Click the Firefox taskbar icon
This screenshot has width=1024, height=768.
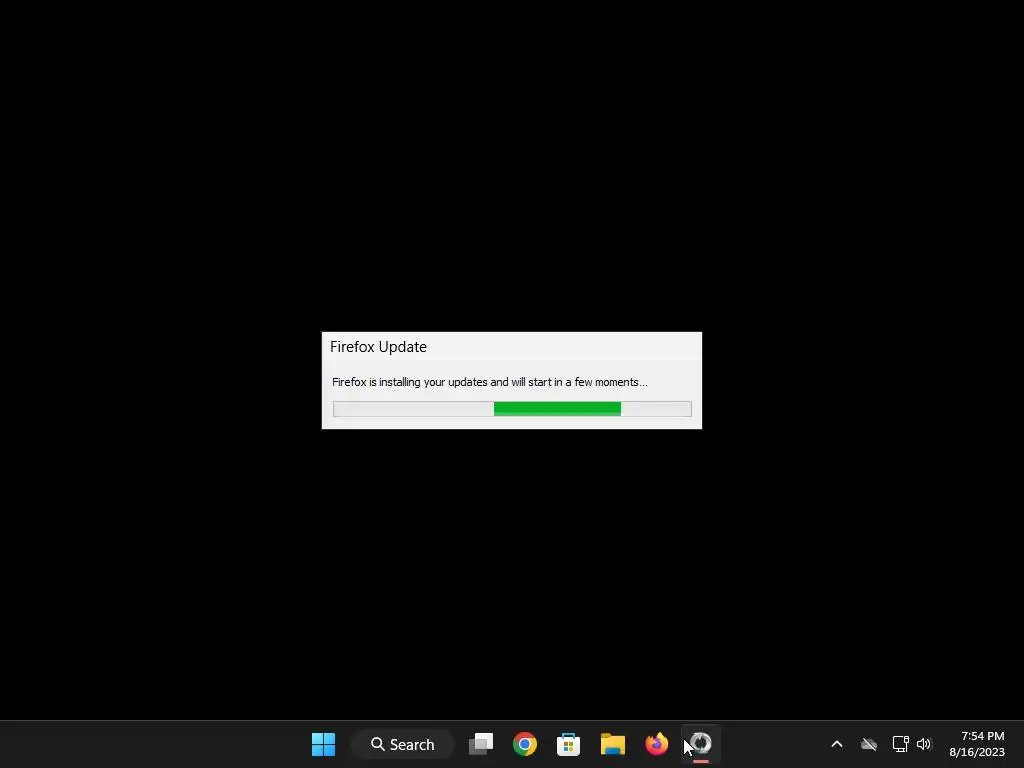pos(656,744)
